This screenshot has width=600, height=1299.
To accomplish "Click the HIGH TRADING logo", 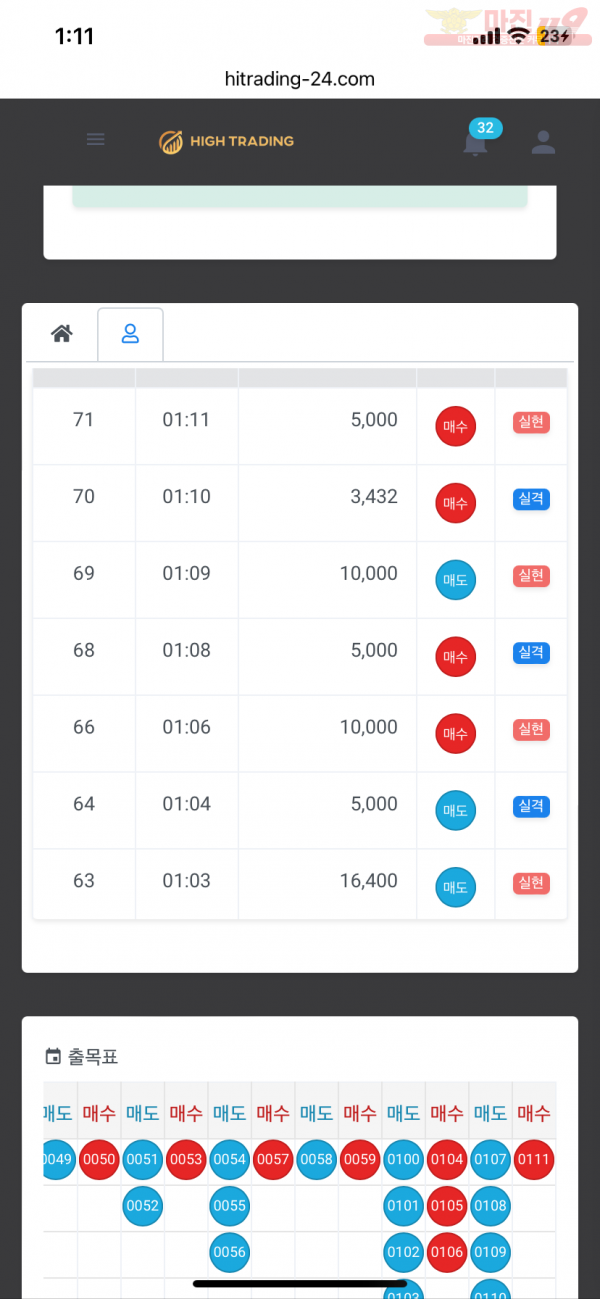I will pos(227,141).
